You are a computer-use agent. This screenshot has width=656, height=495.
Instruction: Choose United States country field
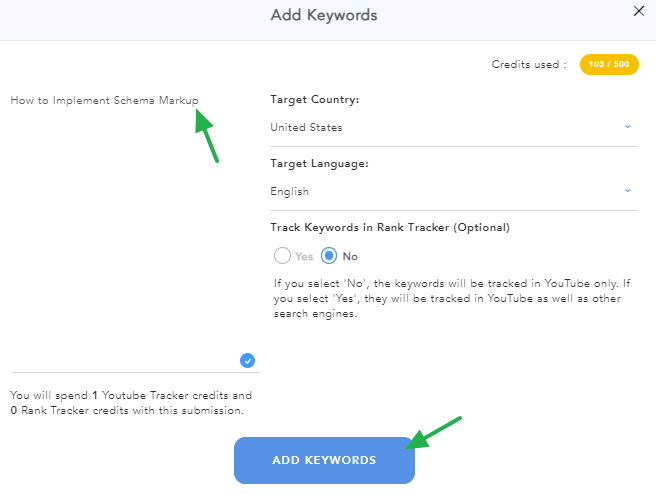454,127
